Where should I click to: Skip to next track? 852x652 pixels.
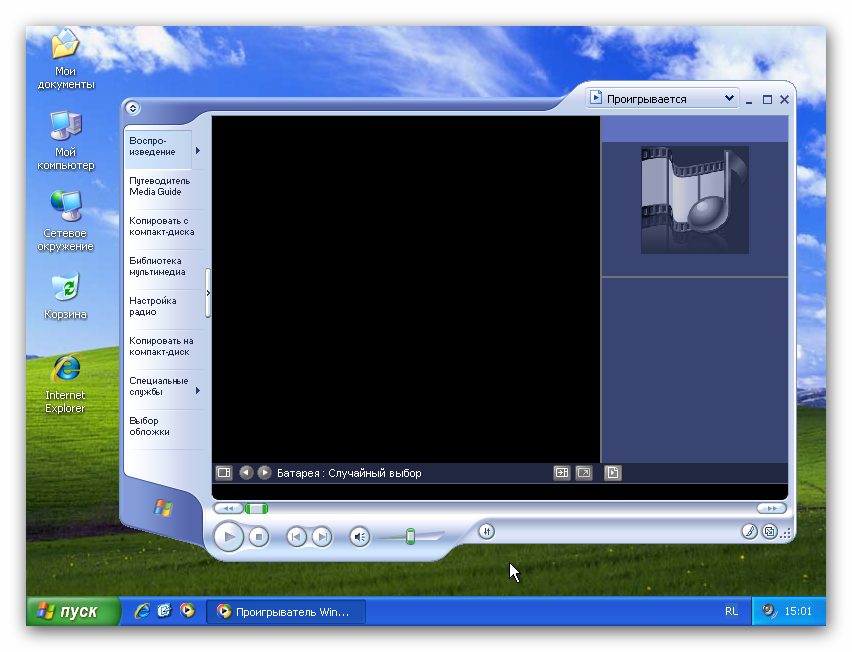click(321, 537)
